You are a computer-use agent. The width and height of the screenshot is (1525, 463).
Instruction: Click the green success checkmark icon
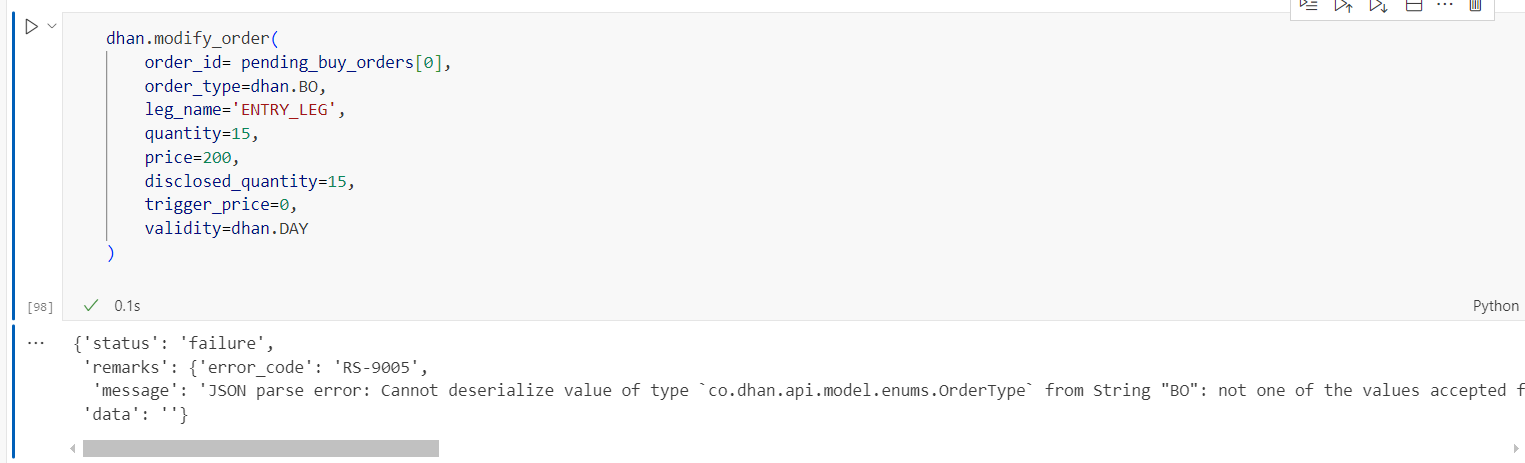[x=92, y=305]
